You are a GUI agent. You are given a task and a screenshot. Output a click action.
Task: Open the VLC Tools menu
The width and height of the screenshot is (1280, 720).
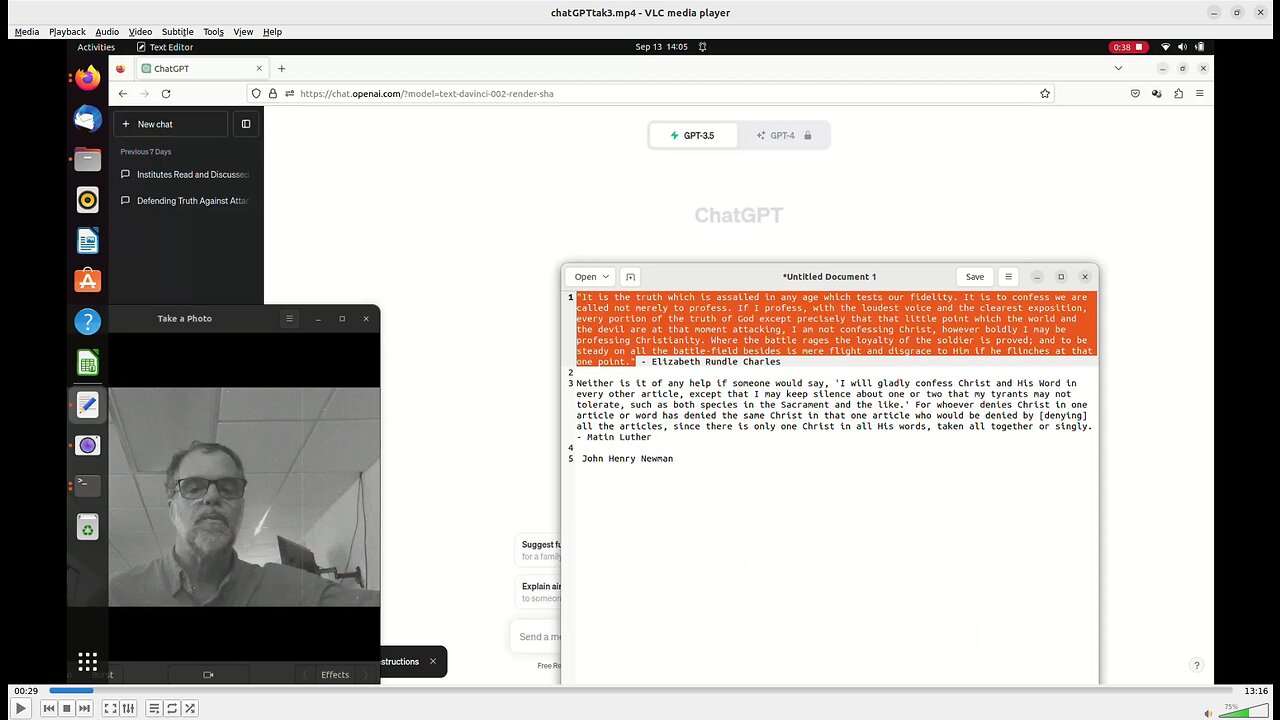tap(214, 32)
